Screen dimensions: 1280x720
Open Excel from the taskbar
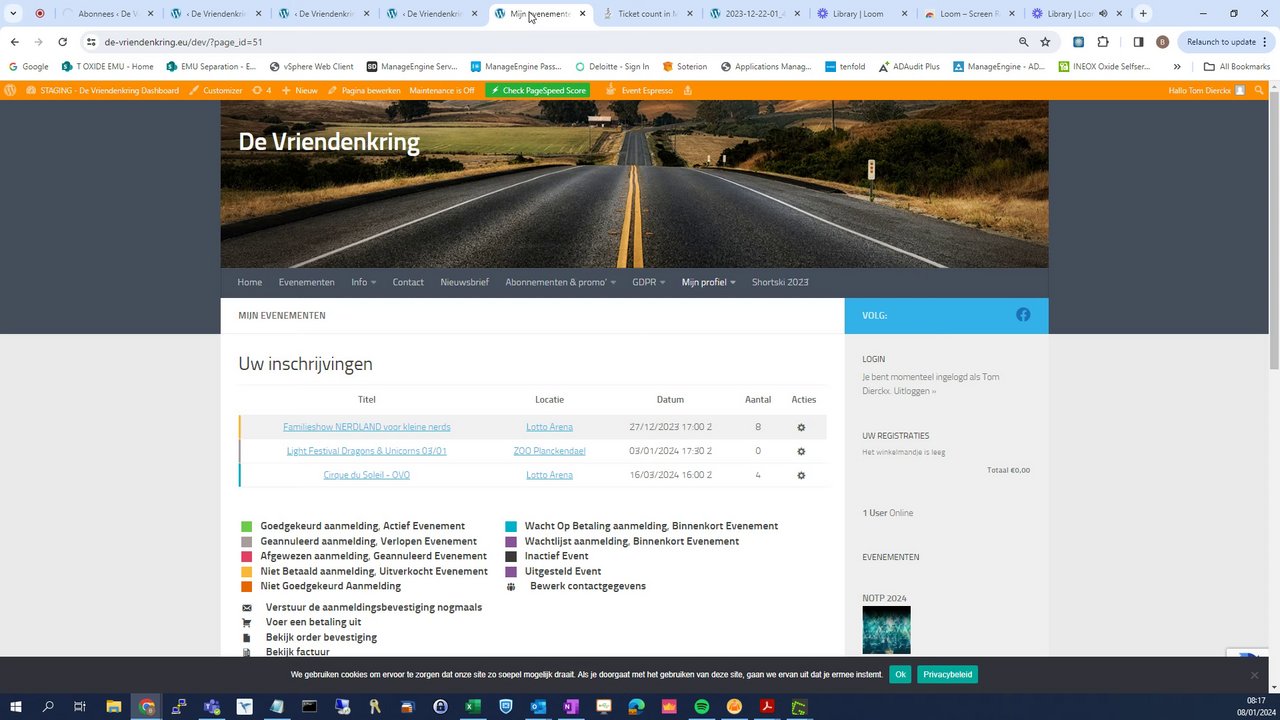(x=473, y=707)
